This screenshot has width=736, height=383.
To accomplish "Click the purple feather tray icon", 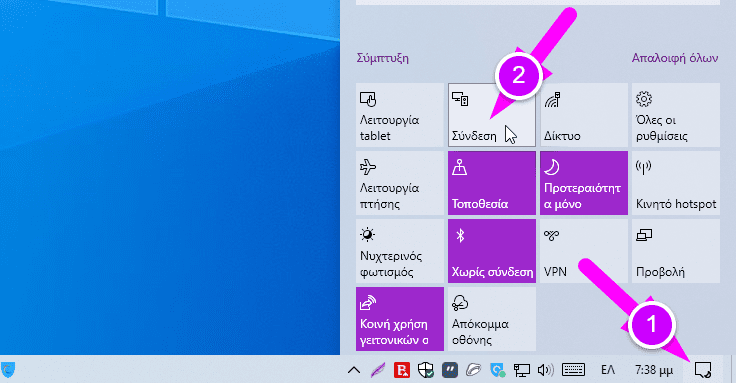I will tap(377, 370).
